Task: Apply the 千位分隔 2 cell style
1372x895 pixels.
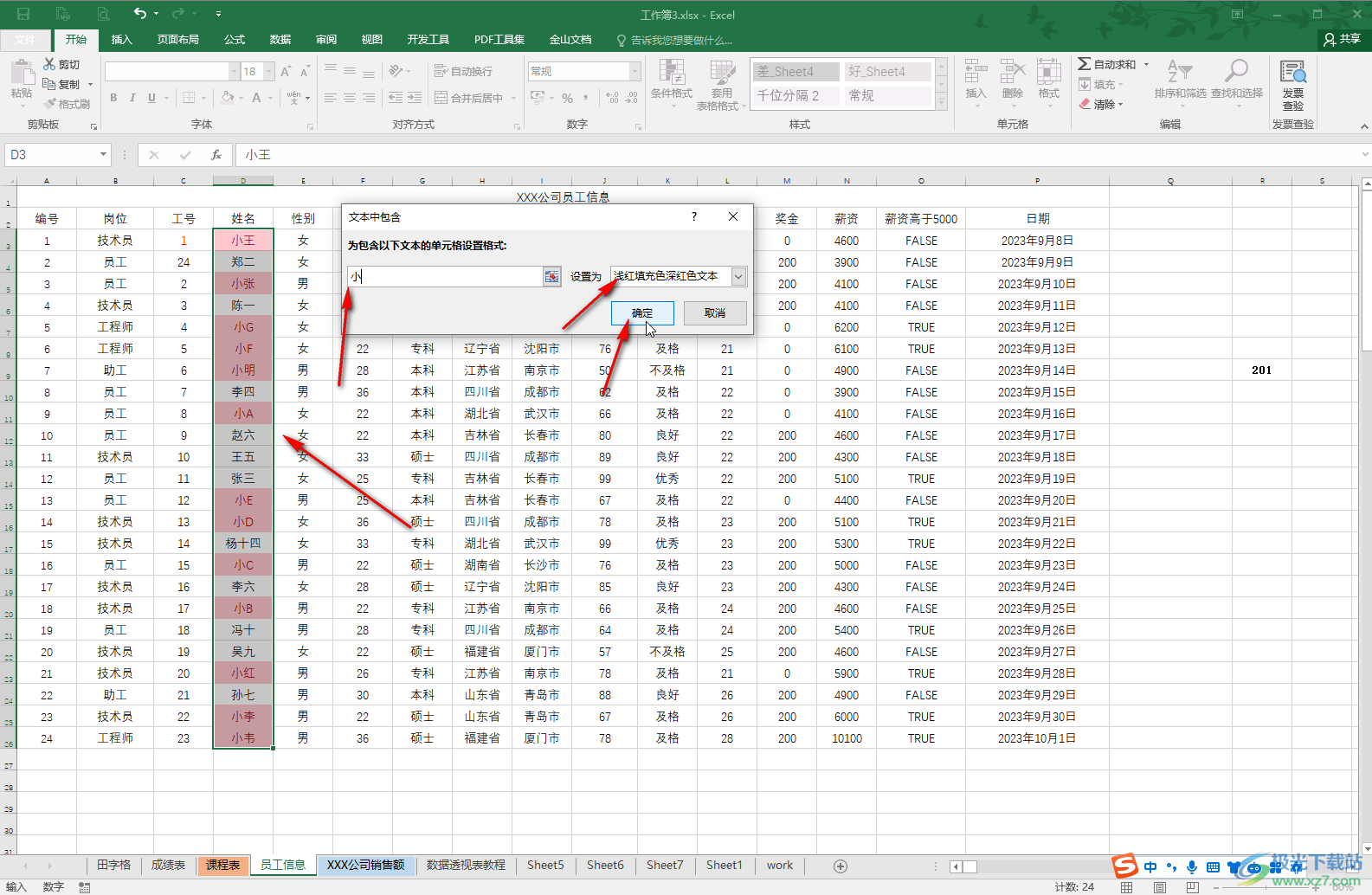Action: (x=796, y=95)
